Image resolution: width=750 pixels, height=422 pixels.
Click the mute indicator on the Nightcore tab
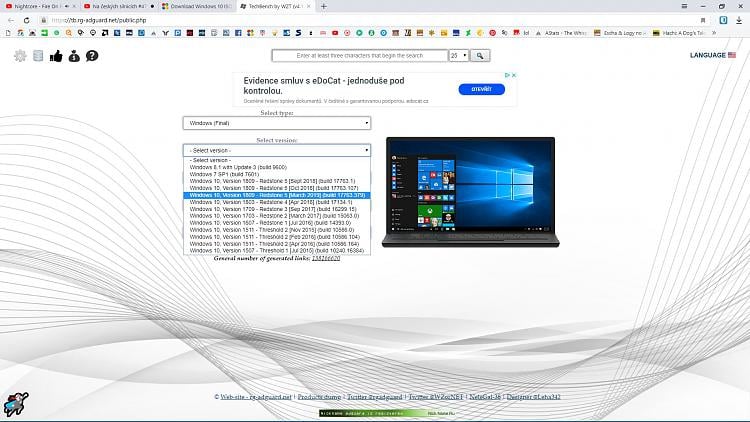tap(66, 6)
